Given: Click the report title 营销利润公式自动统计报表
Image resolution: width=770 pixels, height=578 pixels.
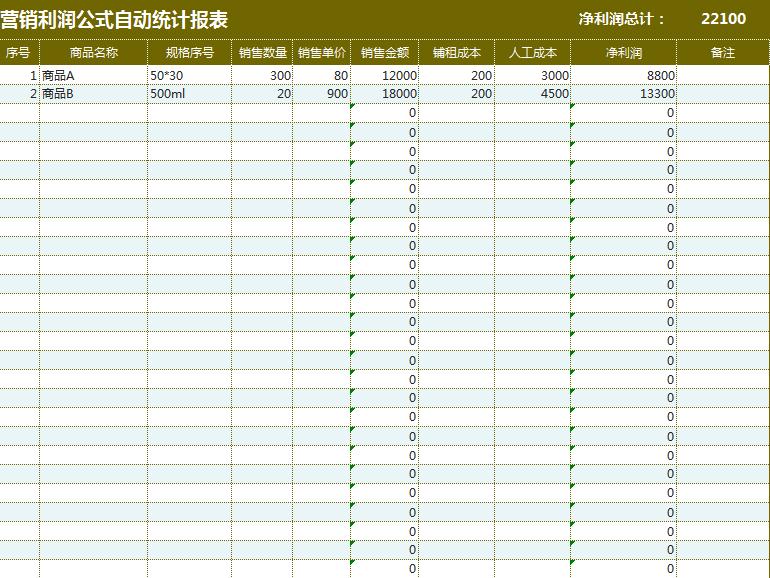Looking at the screenshot, I should 114,19.
